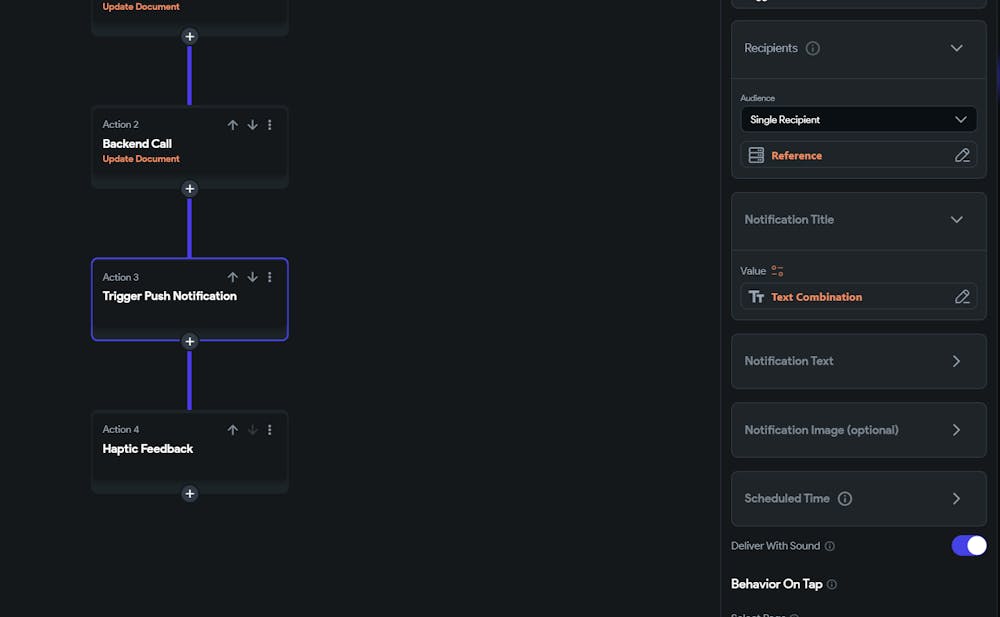The height and width of the screenshot is (617, 1000).
Task: Edit the Reference recipient value
Action: click(962, 155)
